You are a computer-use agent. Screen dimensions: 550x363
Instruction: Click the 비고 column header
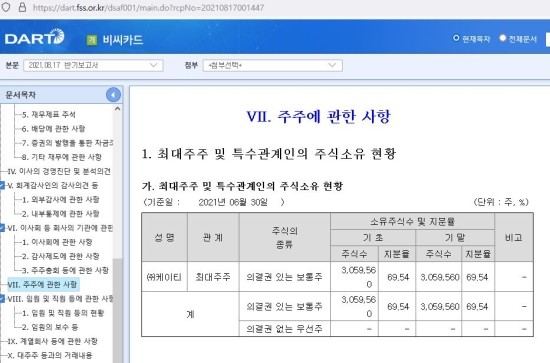pyautogui.click(x=514, y=237)
